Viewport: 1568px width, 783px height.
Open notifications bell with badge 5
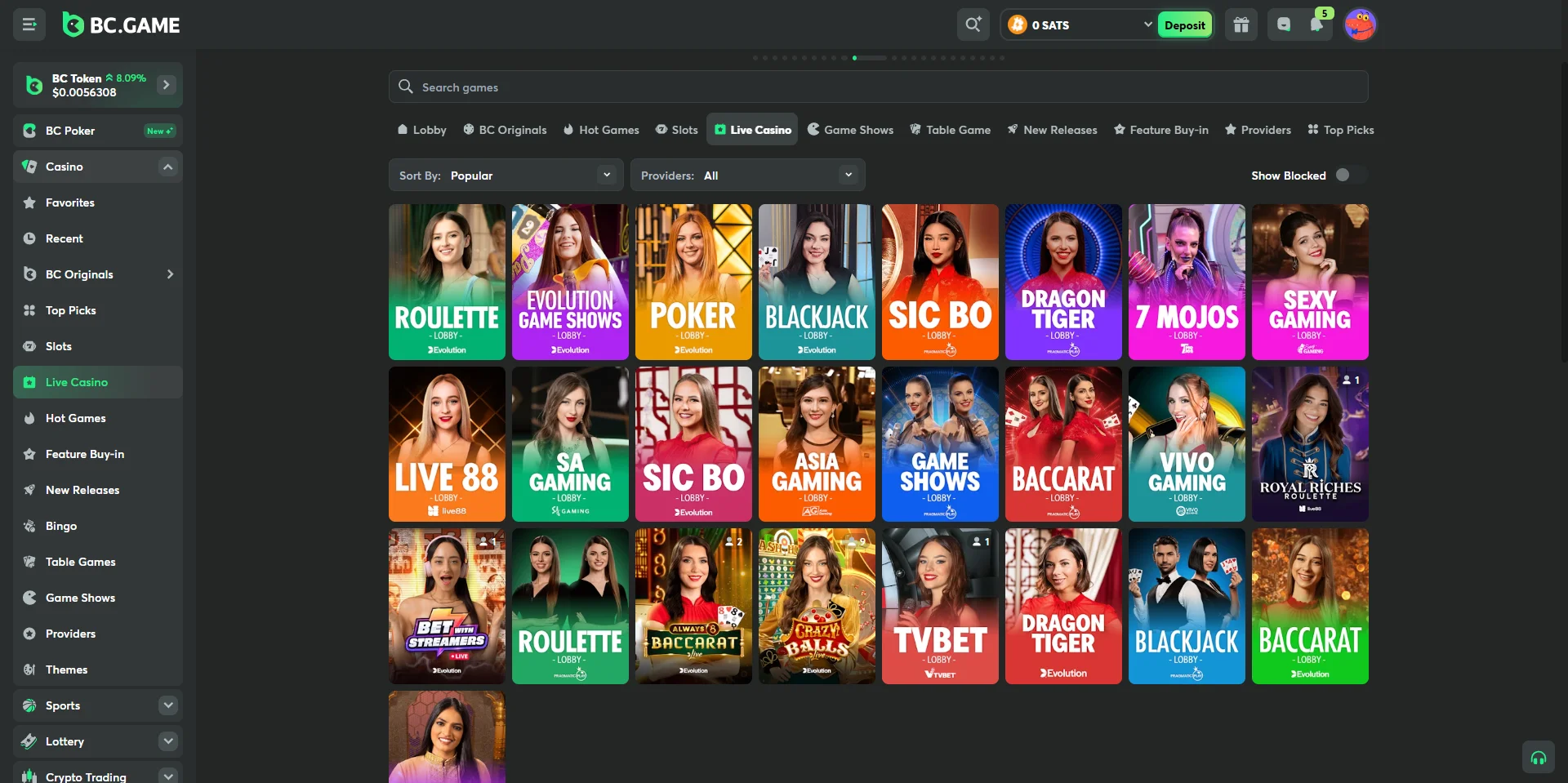pos(1316,24)
